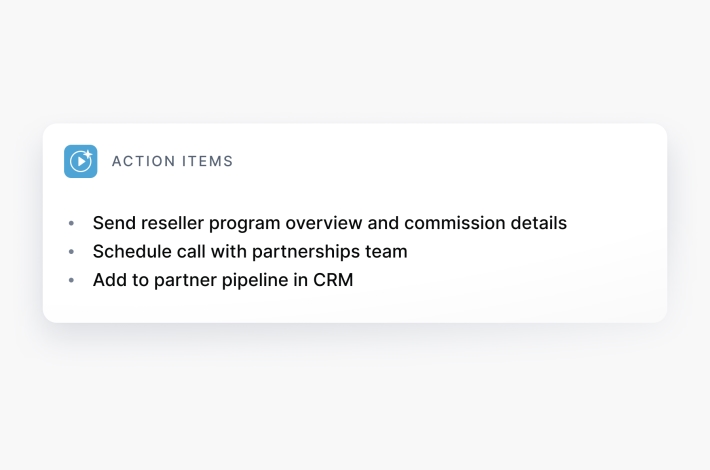Image resolution: width=710 pixels, height=470 pixels.
Task: Click the words 'reseller program'
Action: (x=203, y=223)
